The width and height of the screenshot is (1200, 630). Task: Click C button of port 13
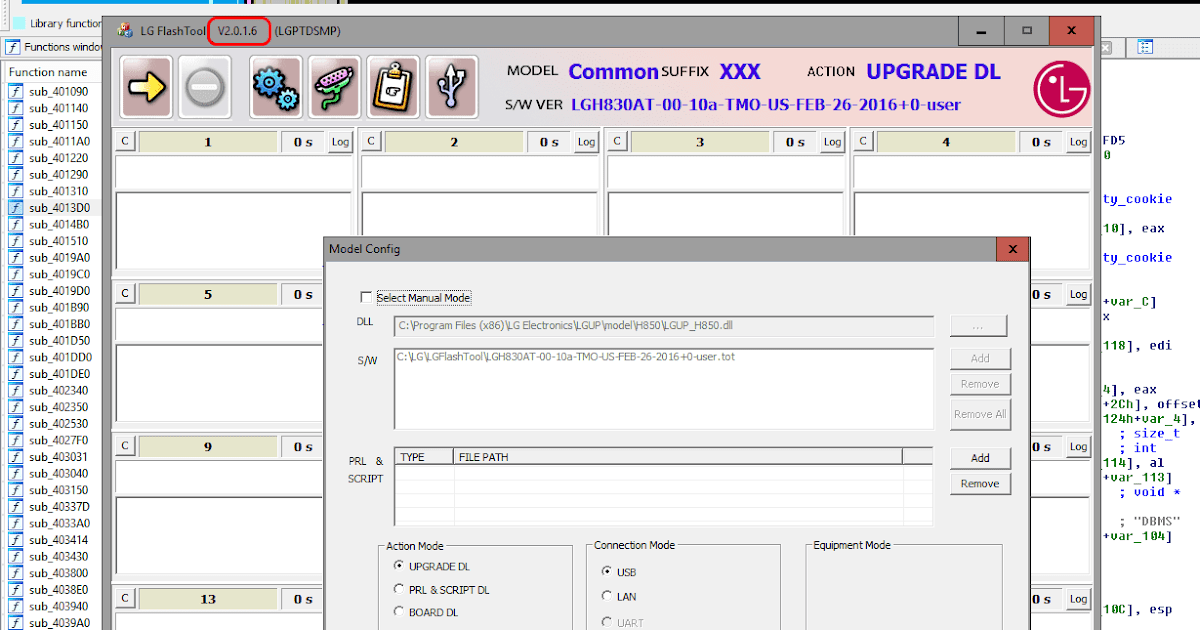click(x=125, y=598)
